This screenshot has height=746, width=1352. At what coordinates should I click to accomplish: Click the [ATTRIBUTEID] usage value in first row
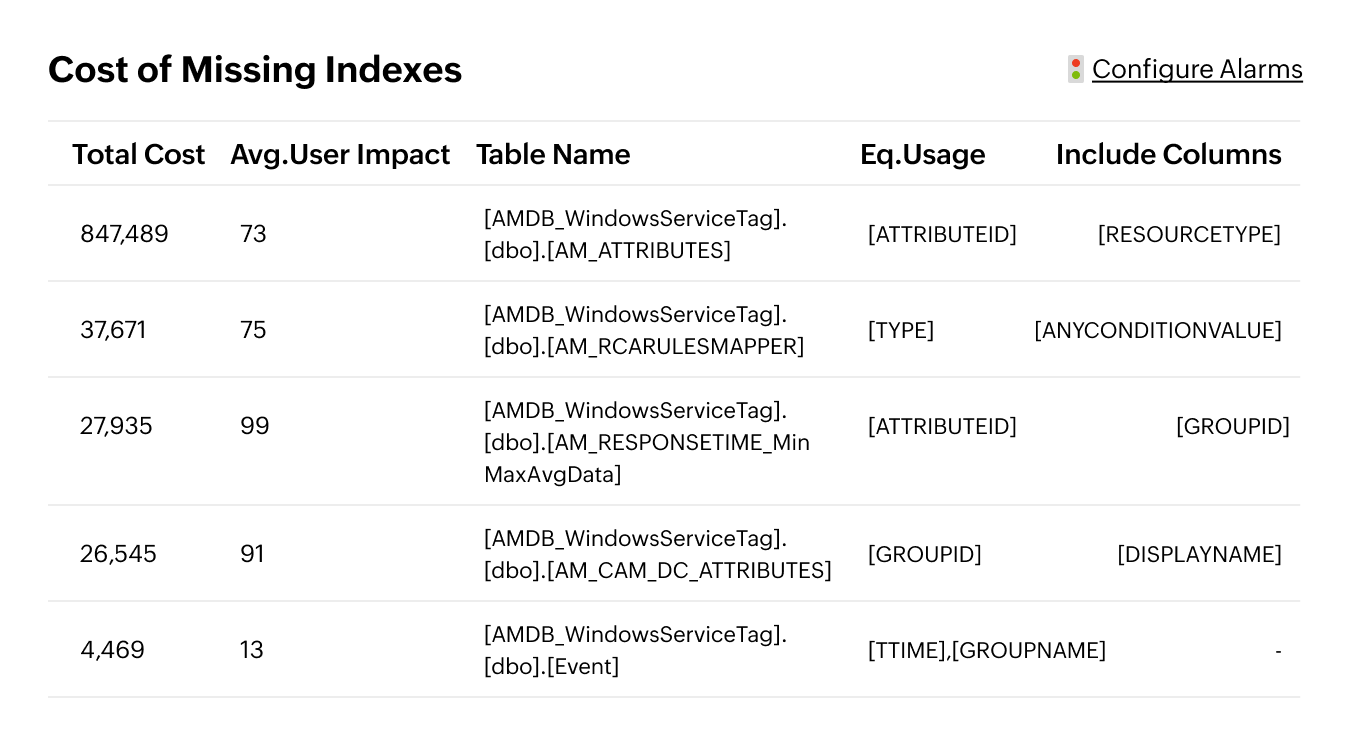(942, 234)
